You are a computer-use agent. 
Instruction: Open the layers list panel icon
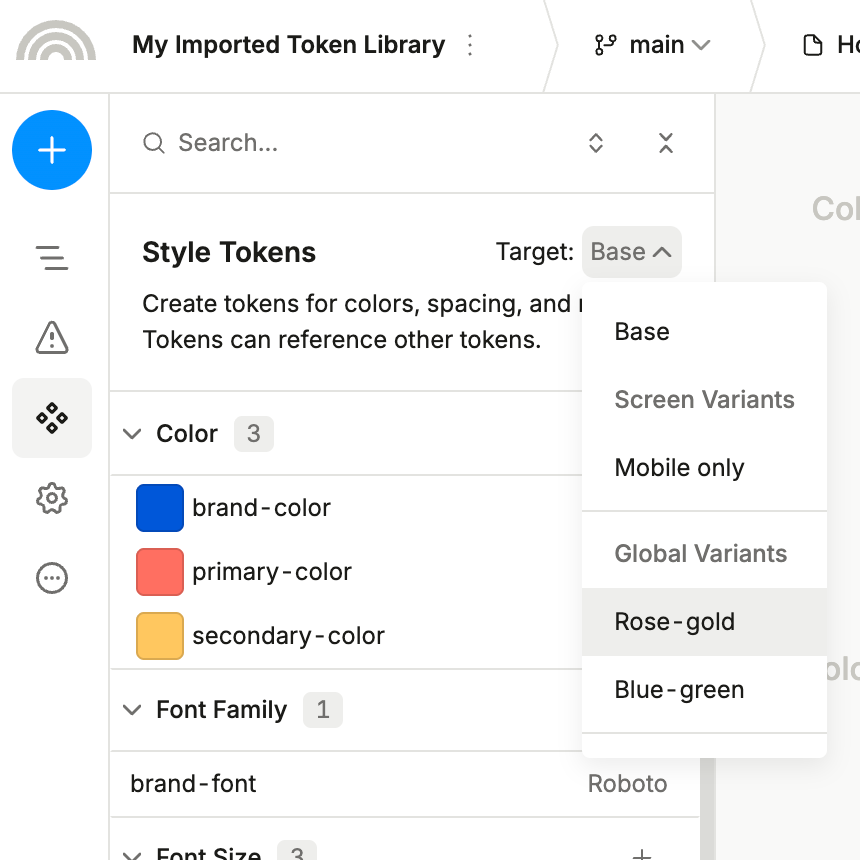[x=52, y=258]
